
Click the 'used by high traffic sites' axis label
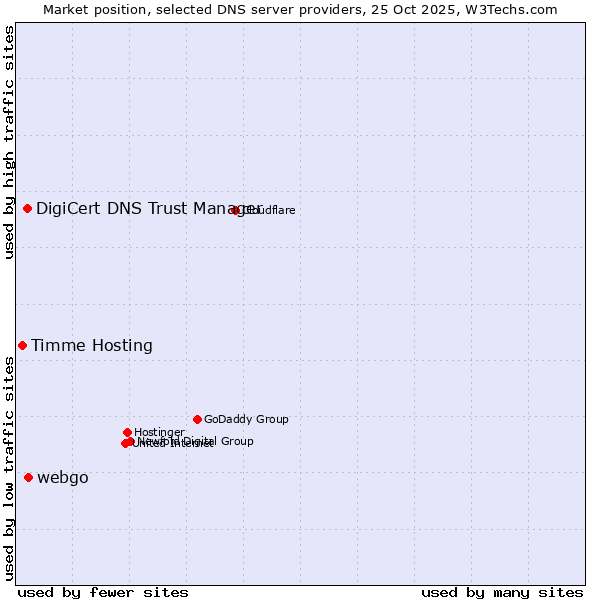9,142
